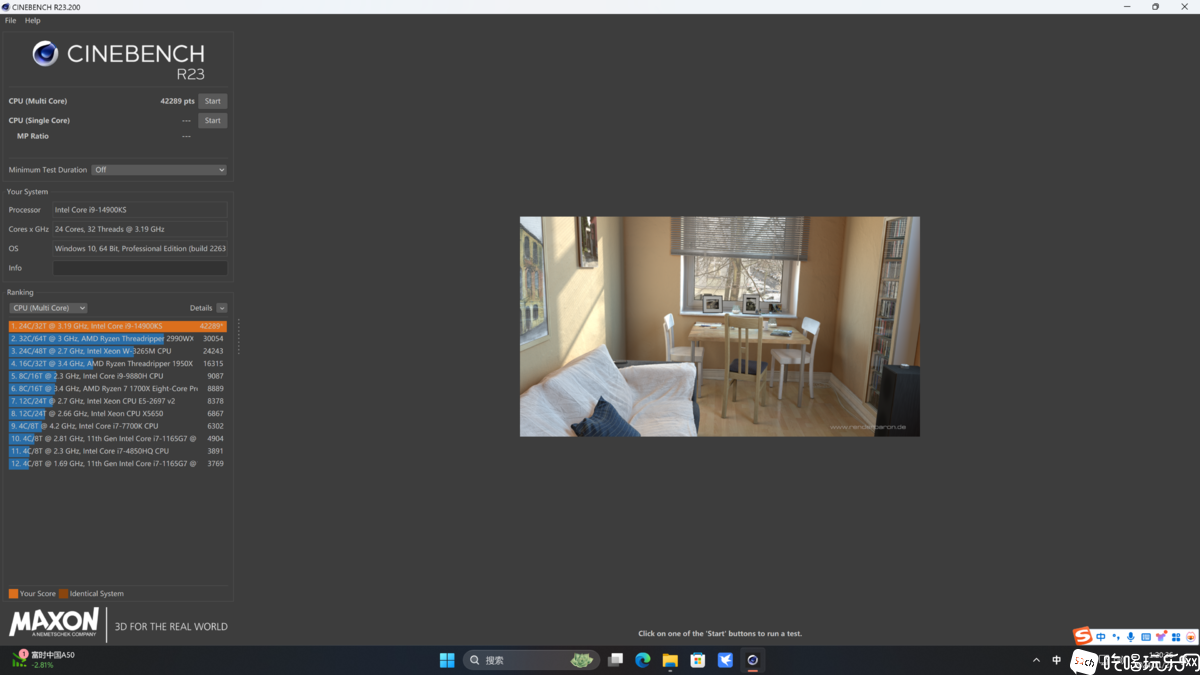Open File Explorer from taskbar
This screenshot has width=1200, height=675.
pos(670,660)
